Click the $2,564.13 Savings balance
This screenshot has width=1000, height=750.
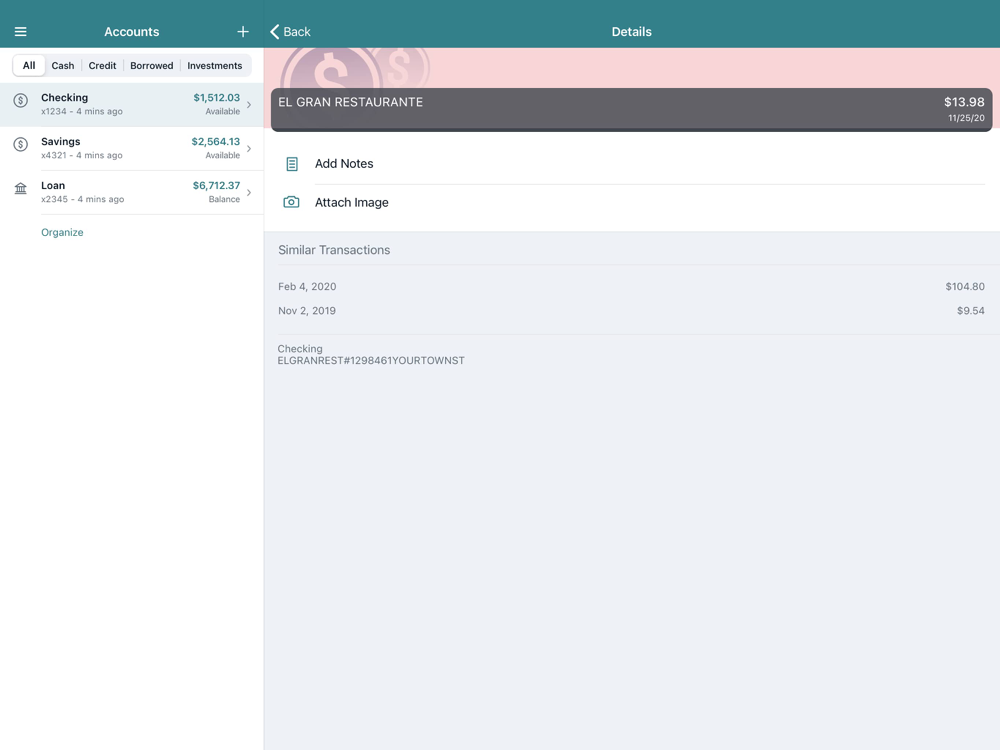[216, 142]
